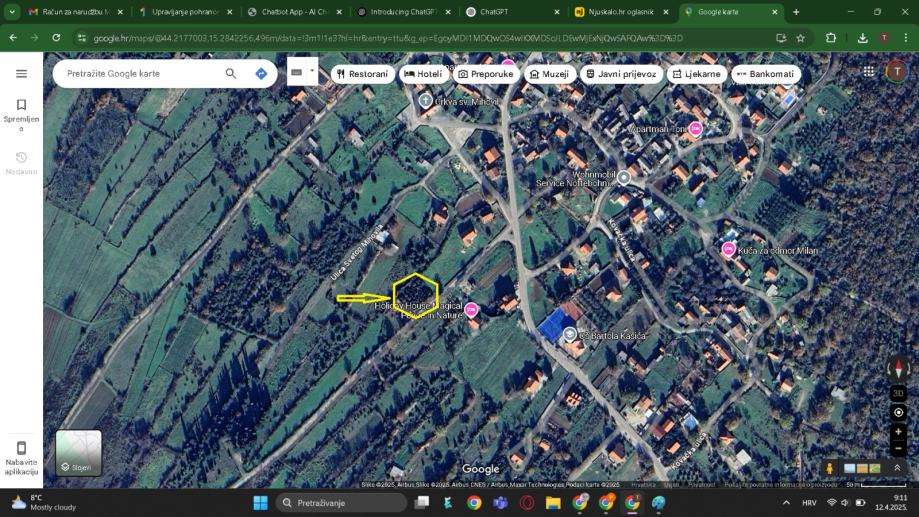Open the Google Maps hamburger menu

(x=21, y=73)
